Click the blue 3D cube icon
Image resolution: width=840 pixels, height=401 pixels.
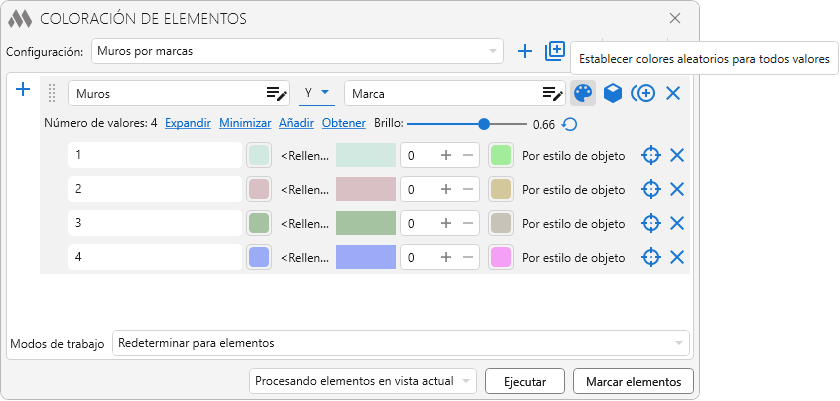(613, 93)
